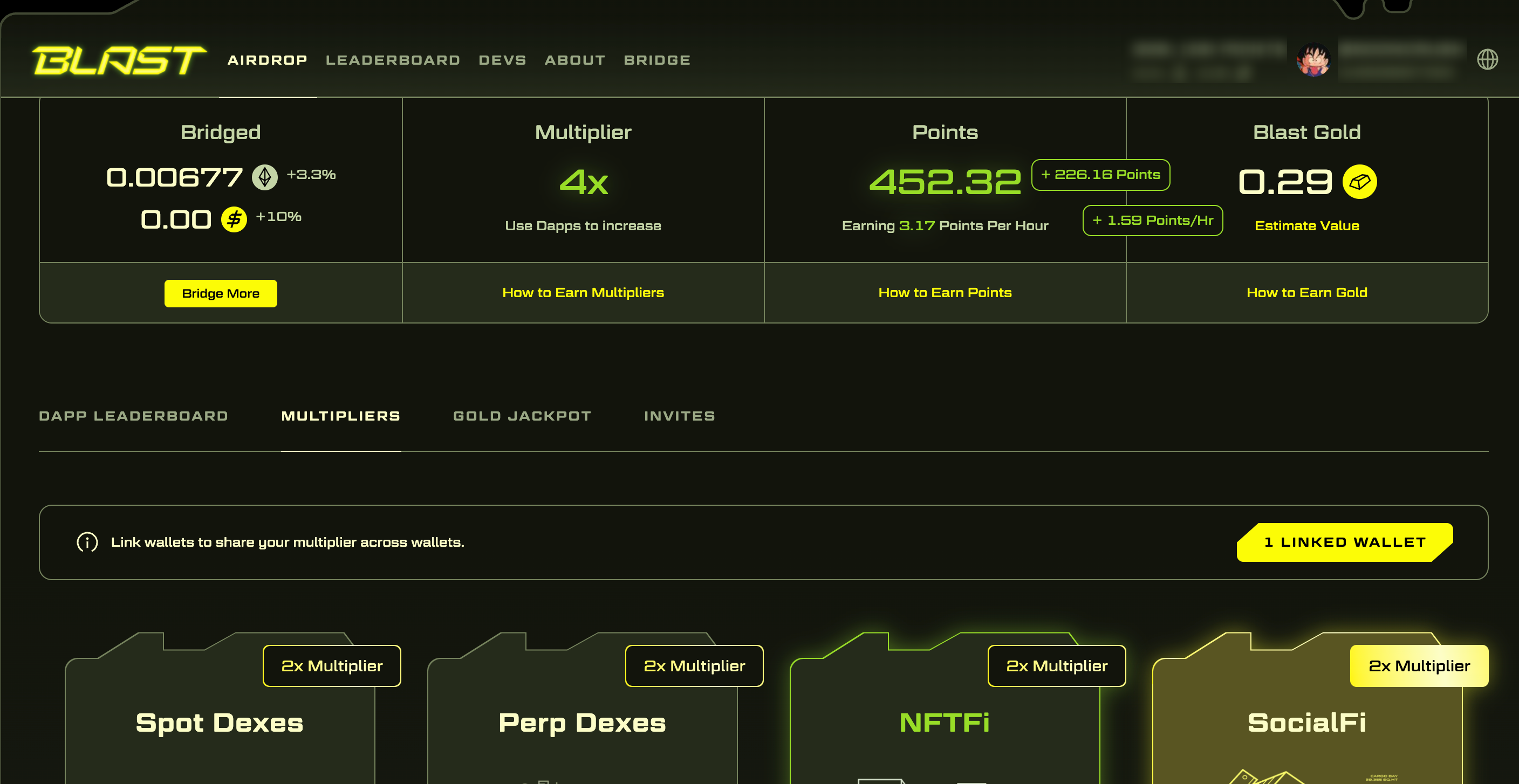This screenshot has width=1519, height=784.
Task: Click the Estimate Value link
Action: point(1306,226)
